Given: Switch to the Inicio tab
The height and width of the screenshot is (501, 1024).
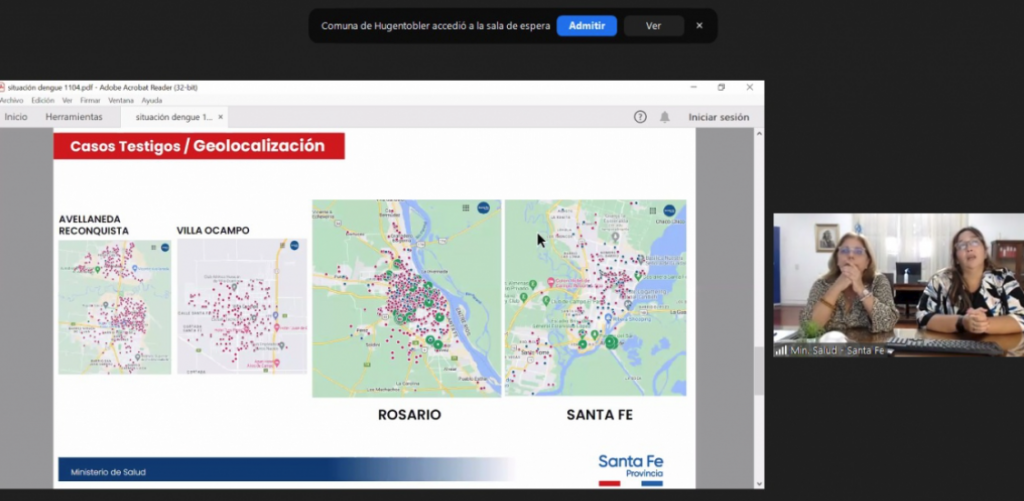Looking at the screenshot, I should (16, 117).
